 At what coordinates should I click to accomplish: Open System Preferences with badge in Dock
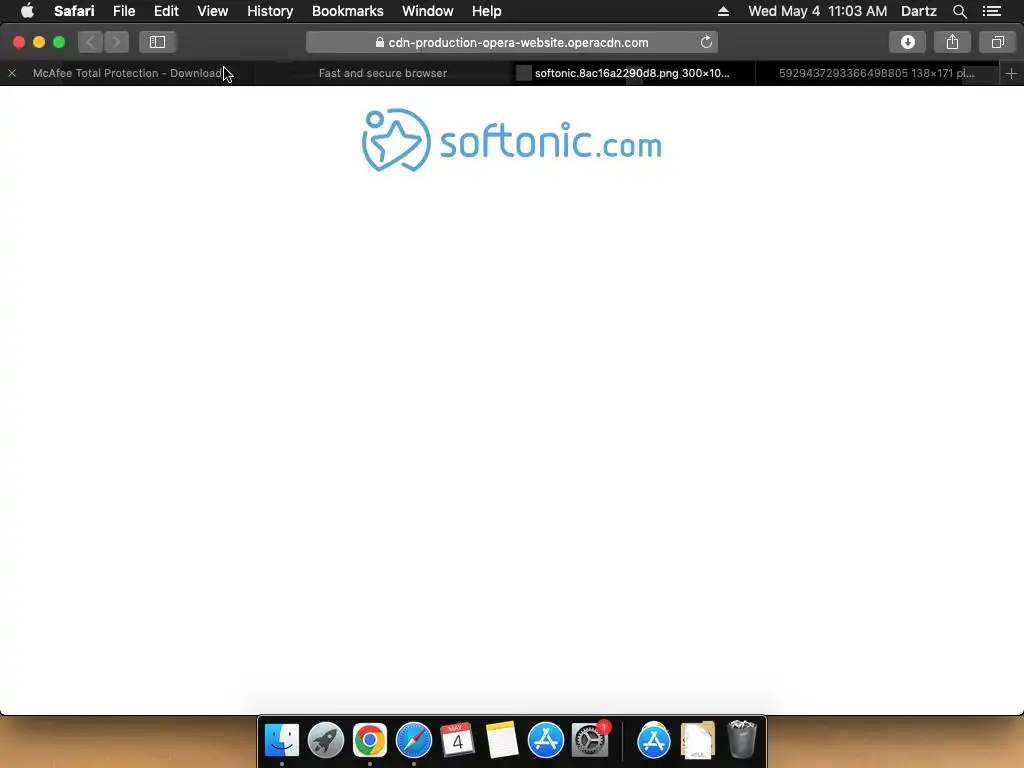[590, 741]
